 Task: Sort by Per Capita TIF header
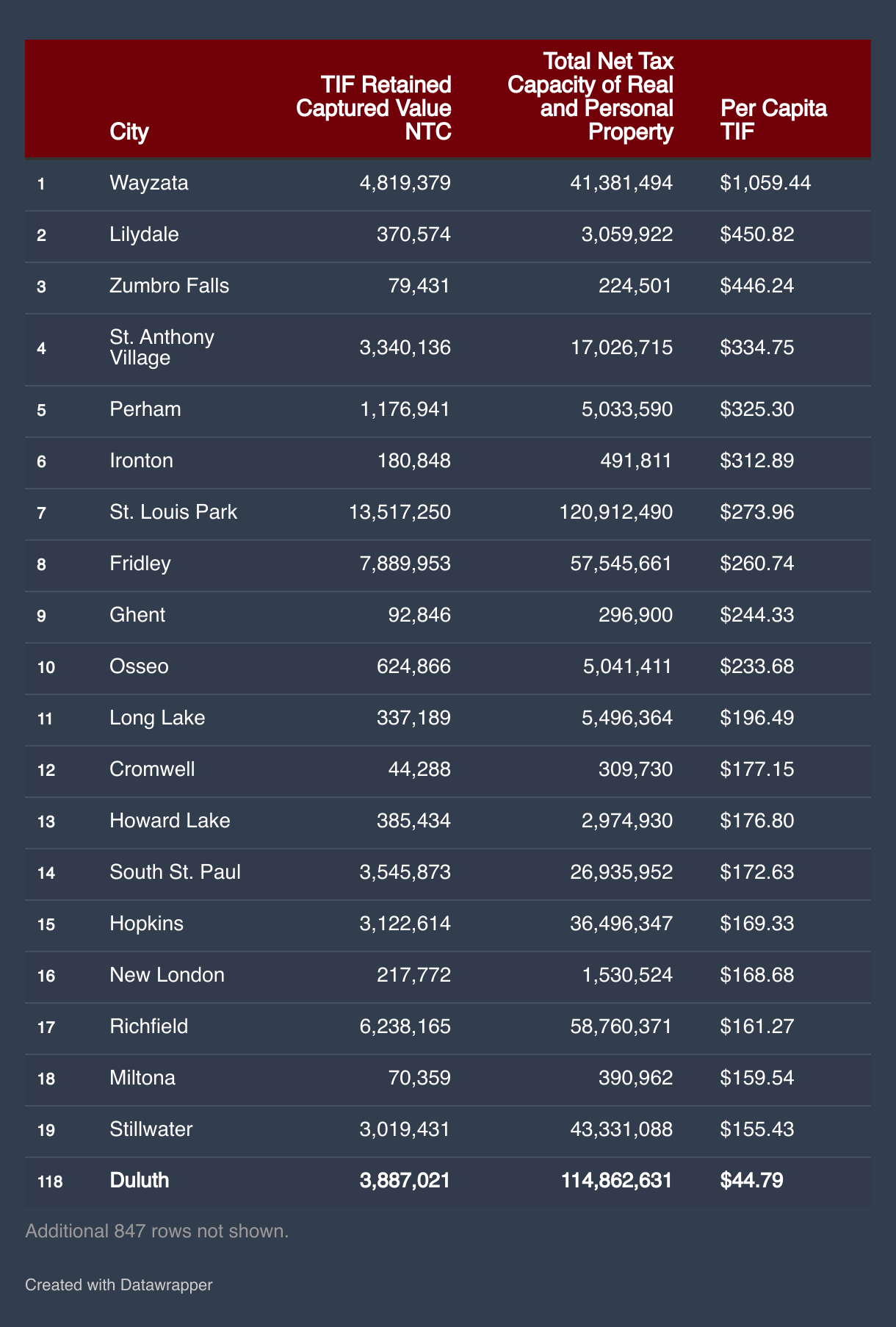773,120
